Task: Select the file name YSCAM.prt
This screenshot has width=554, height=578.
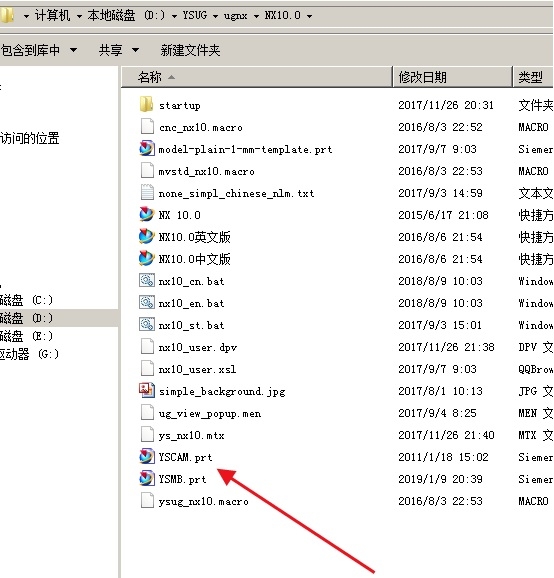Action: pos(185,457)
